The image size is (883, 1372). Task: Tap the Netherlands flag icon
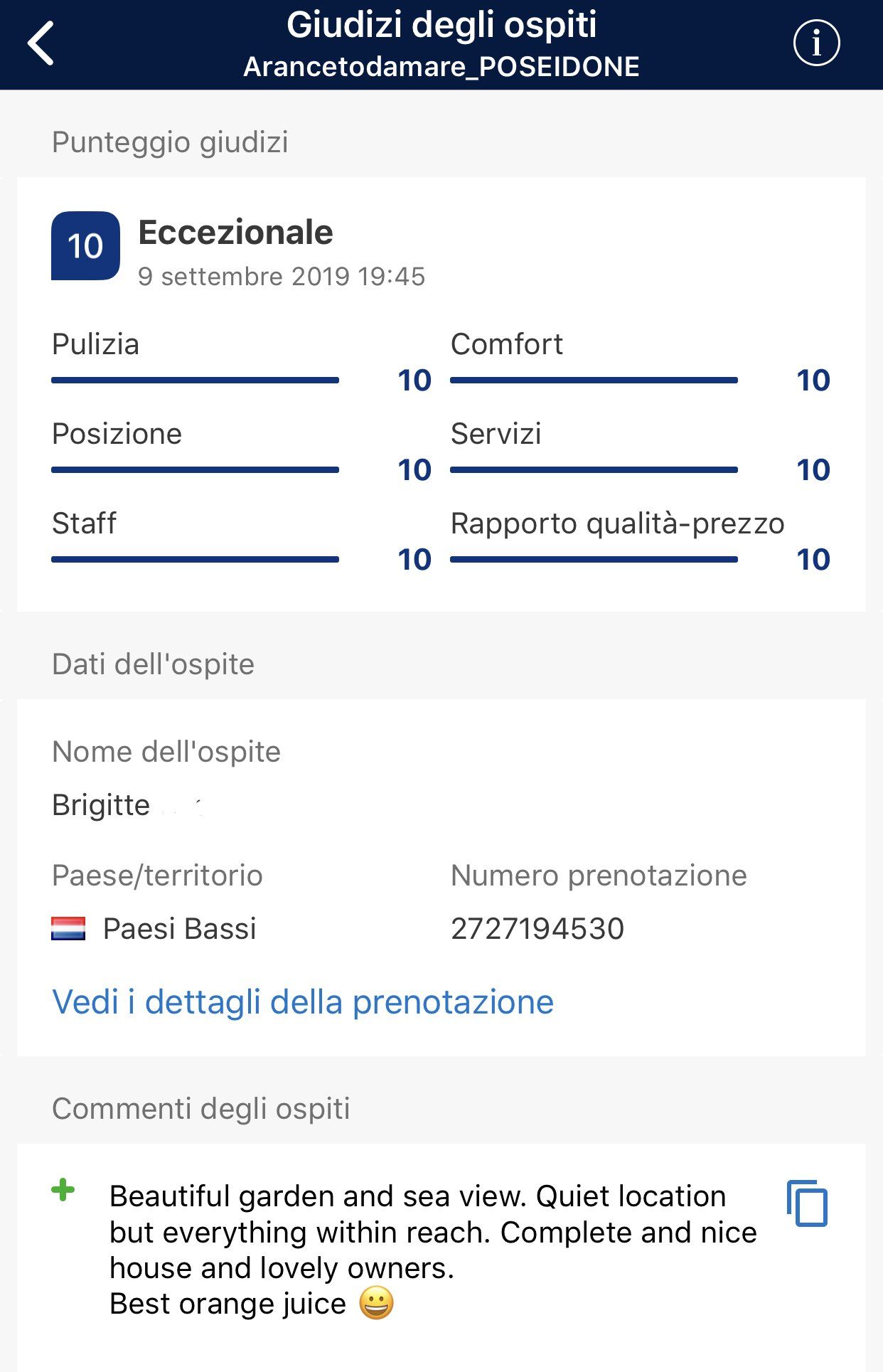tap(68, 928)
